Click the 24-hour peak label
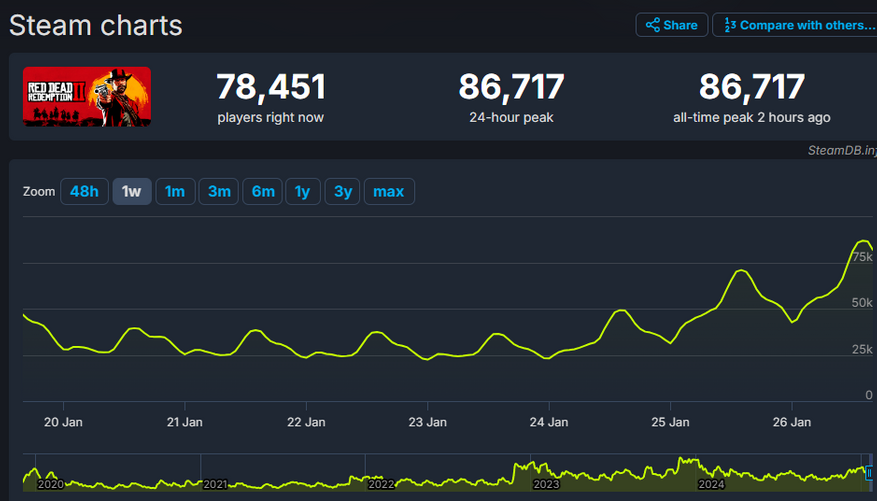The height and width of the screenshot is (501, 877). (x=511, y=117)
